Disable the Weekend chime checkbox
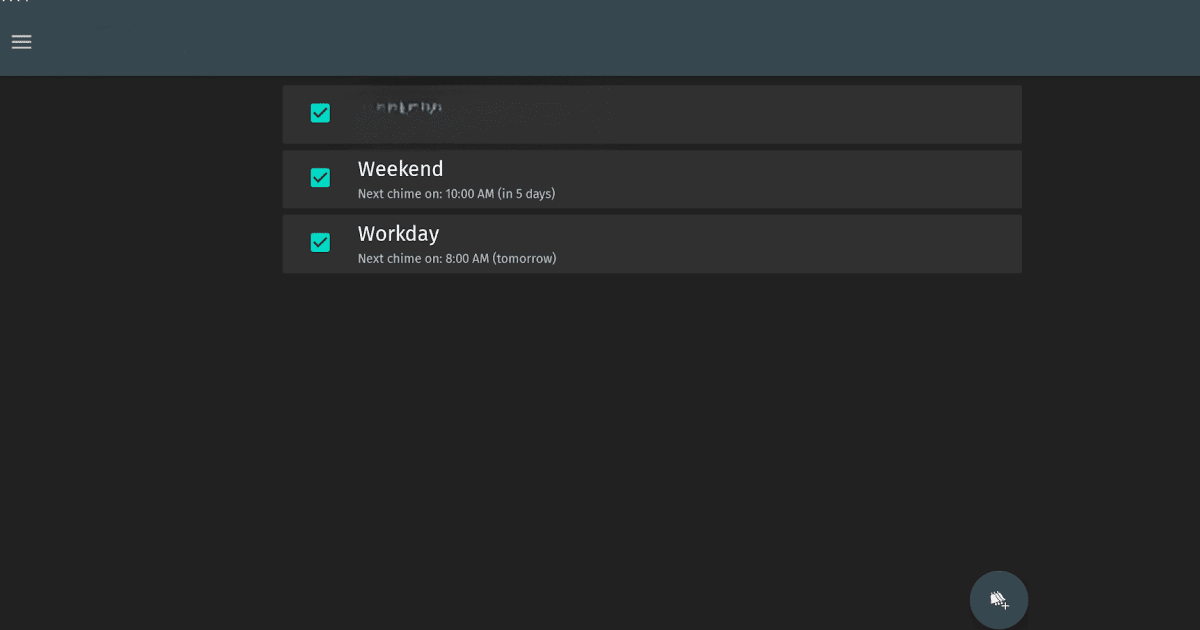Viewport: 1200px width, 630px height. (x=320, y=177)
